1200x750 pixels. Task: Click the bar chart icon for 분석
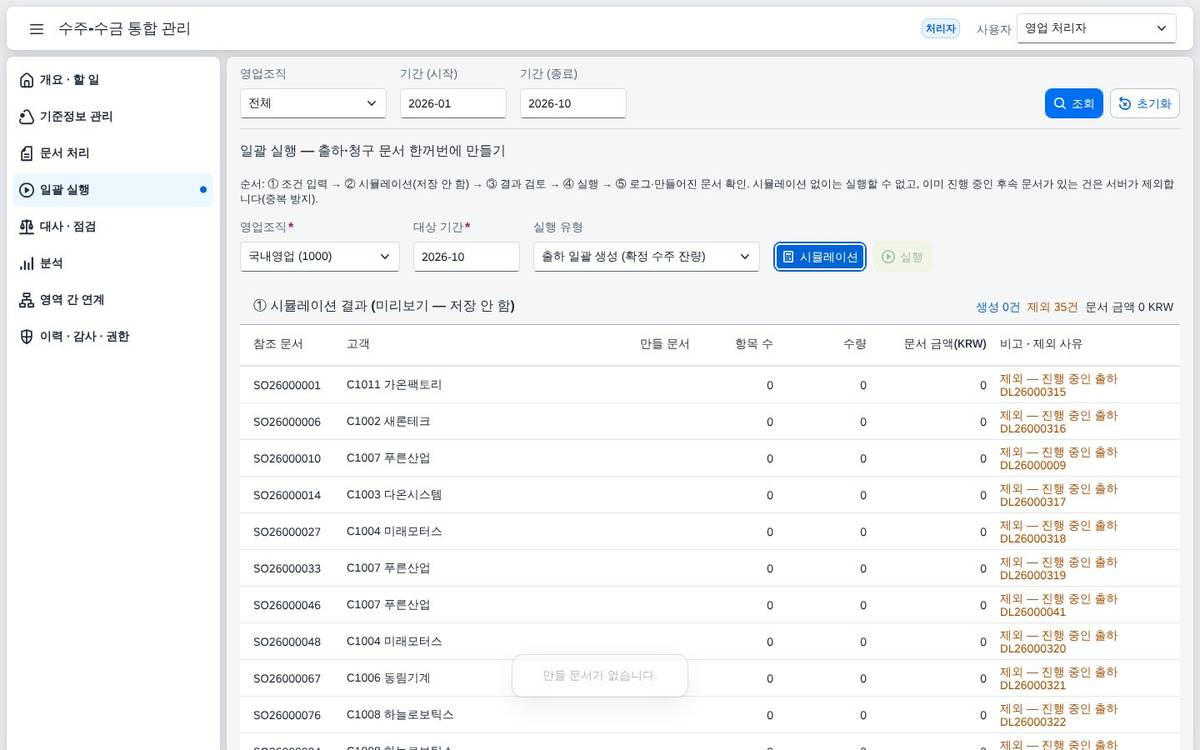coord(27,263)
